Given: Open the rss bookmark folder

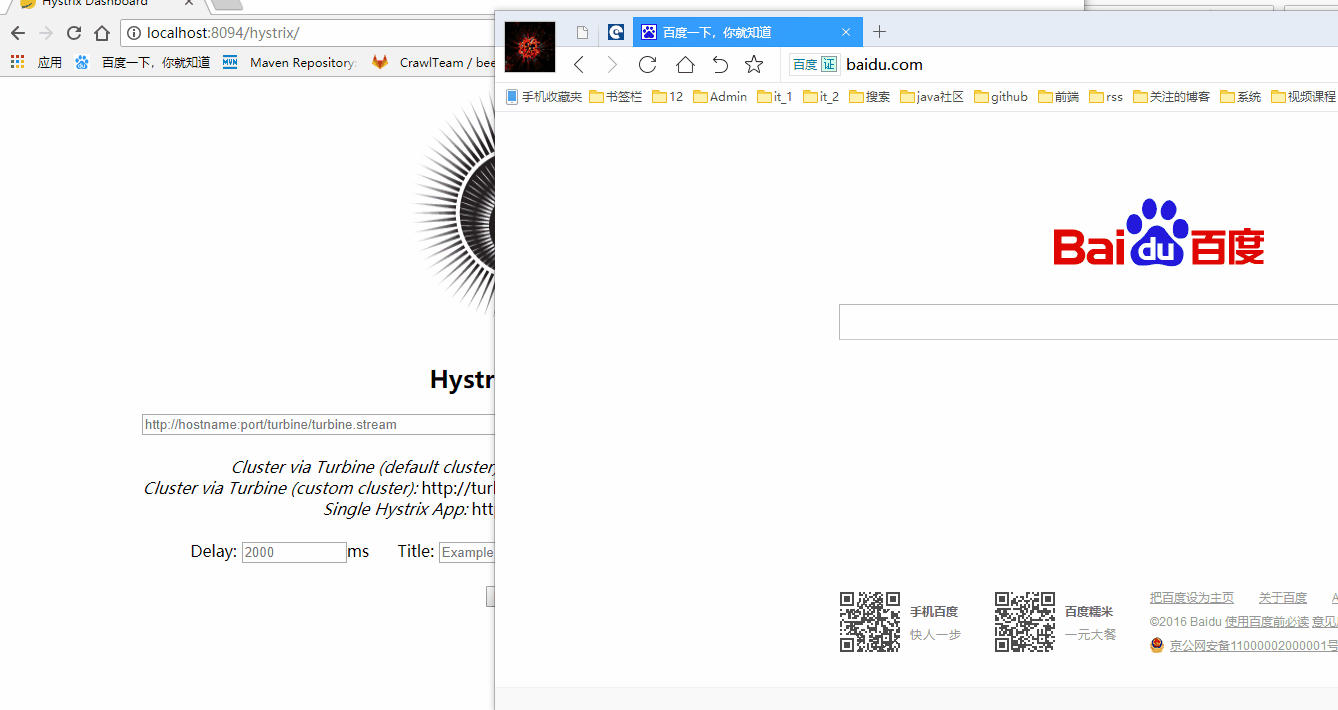Looking at the screenshot, I should [1106, 97].
